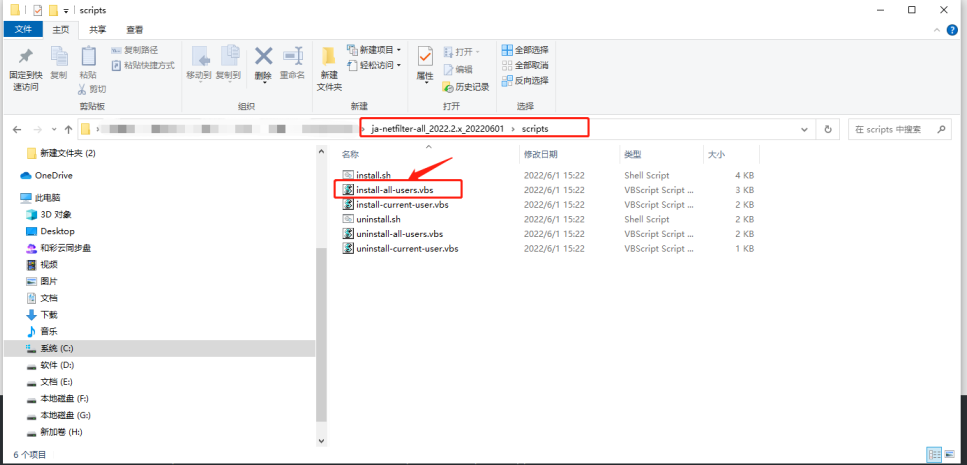Open the File (文件) tab
The image size is (967, 465).
point(23,29)
